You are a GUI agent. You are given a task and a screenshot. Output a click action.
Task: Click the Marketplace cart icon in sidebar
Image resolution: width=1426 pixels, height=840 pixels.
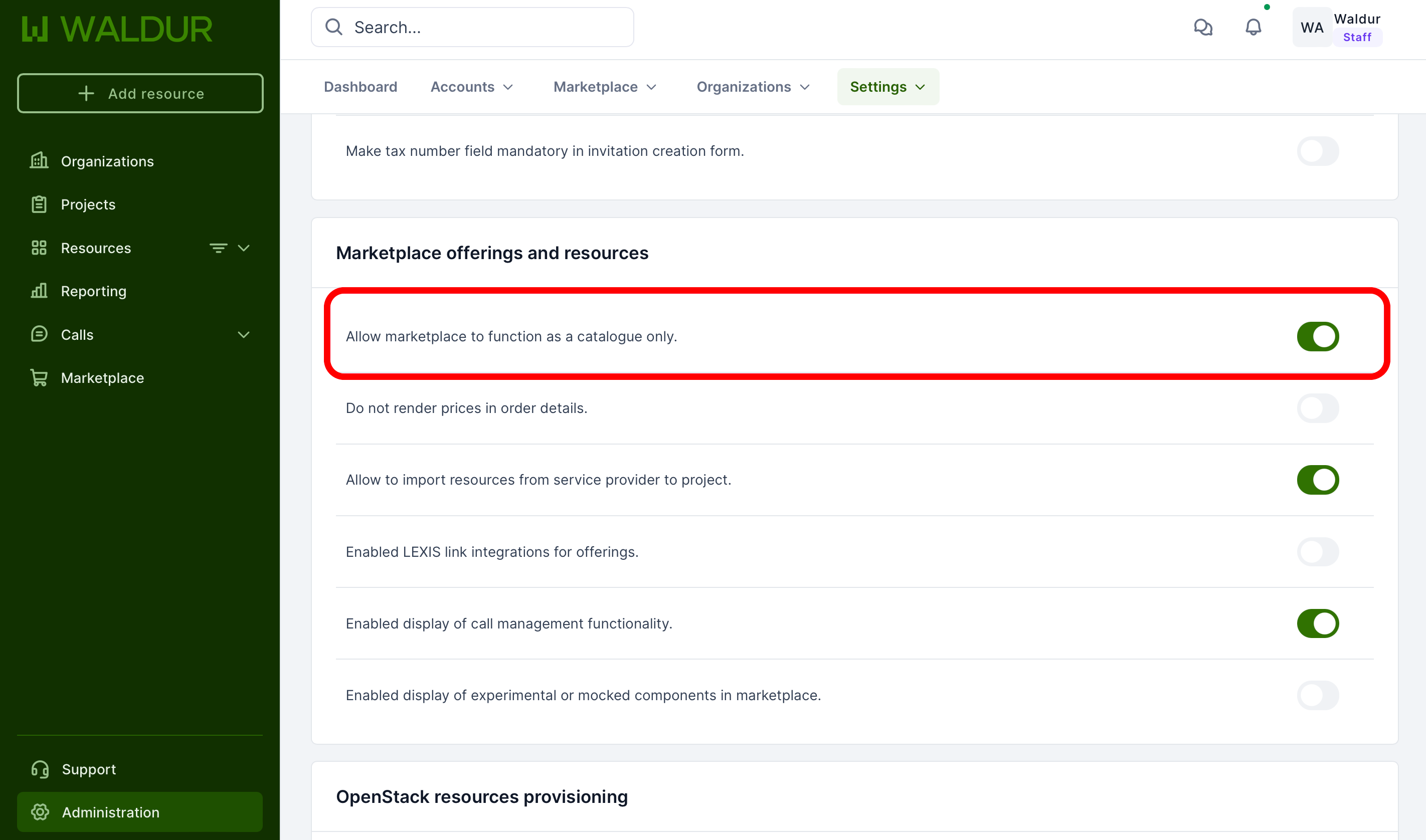click(39, 377)
